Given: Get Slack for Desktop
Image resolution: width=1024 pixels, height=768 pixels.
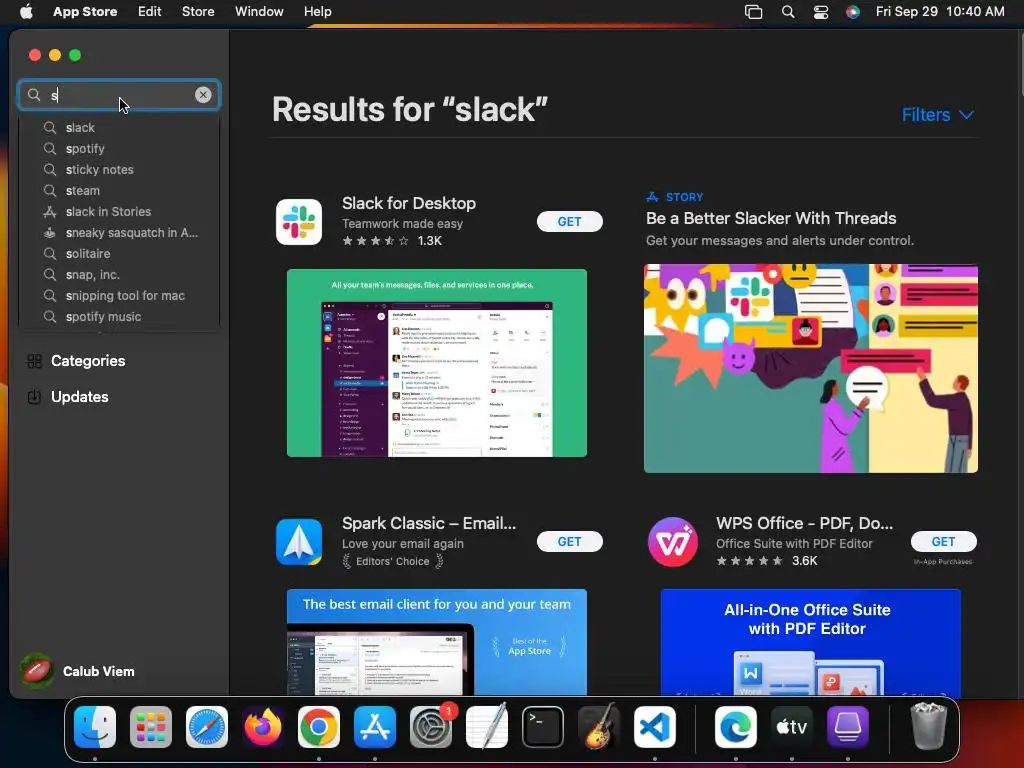Looking at the screenshot, I should pos(569,221).
